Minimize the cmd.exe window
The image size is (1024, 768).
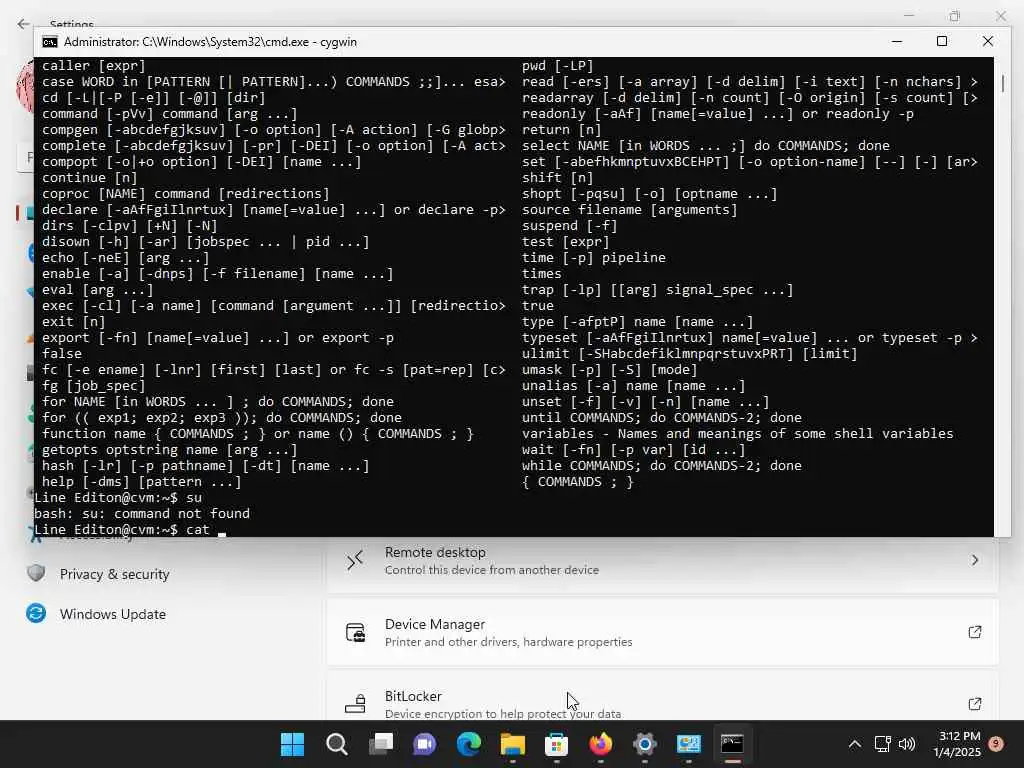(x=897, y=42)
